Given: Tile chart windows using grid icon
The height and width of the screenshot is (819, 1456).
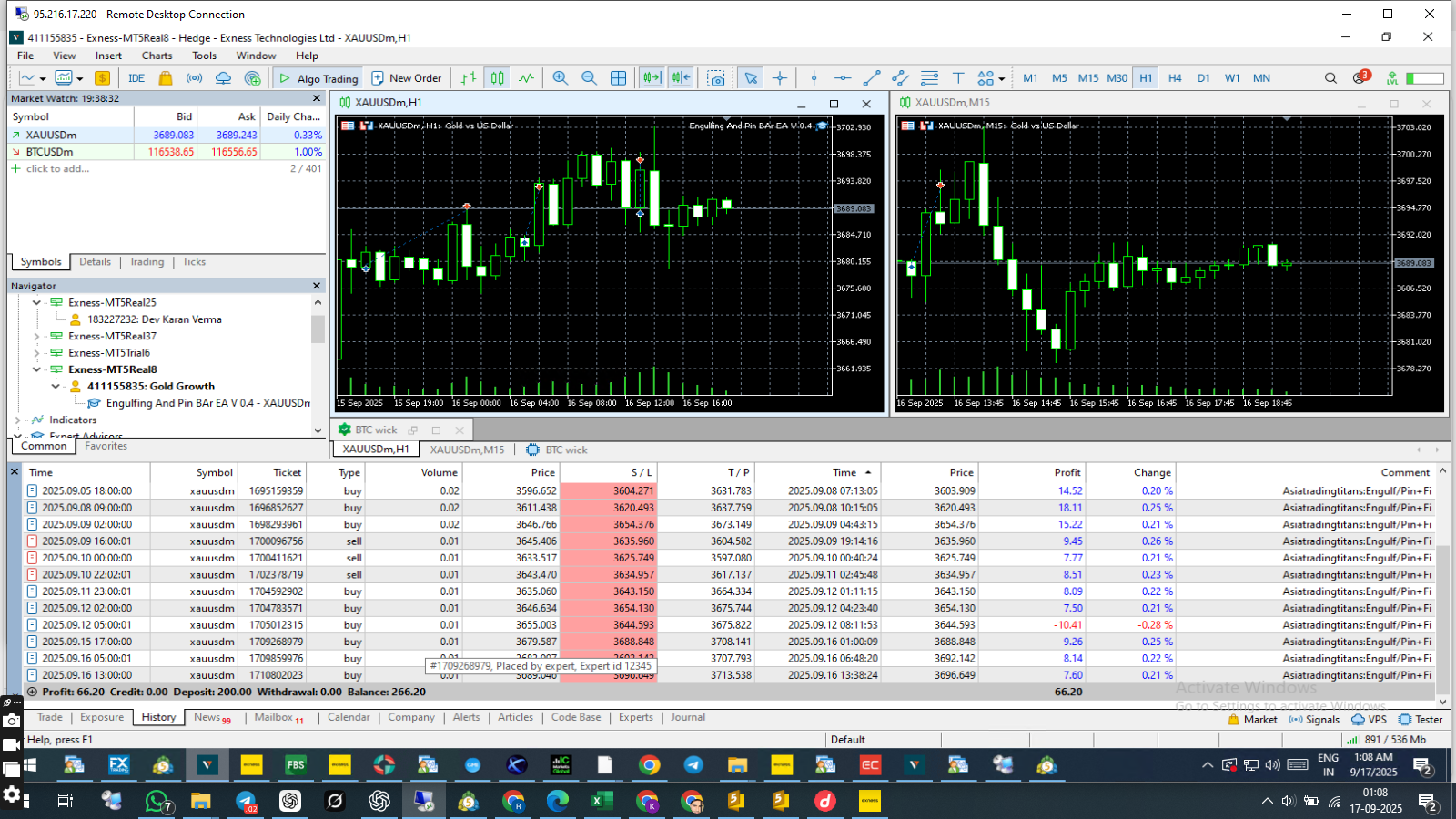Looking at the screenshot, I should pyautogui.click(x=619, y=78).
